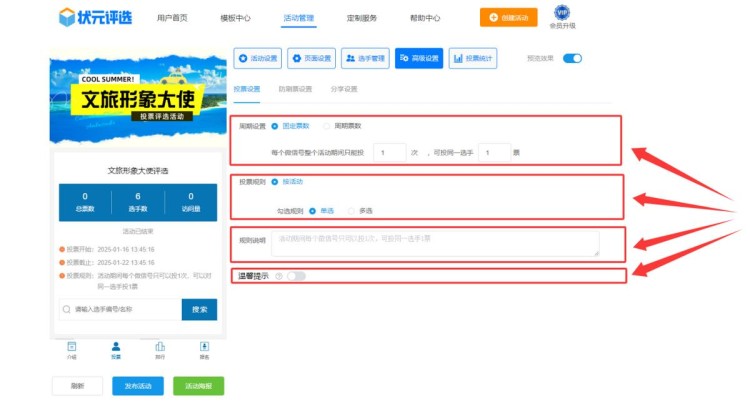Click the VIP 会员升级 badge icon

[562, 13]
